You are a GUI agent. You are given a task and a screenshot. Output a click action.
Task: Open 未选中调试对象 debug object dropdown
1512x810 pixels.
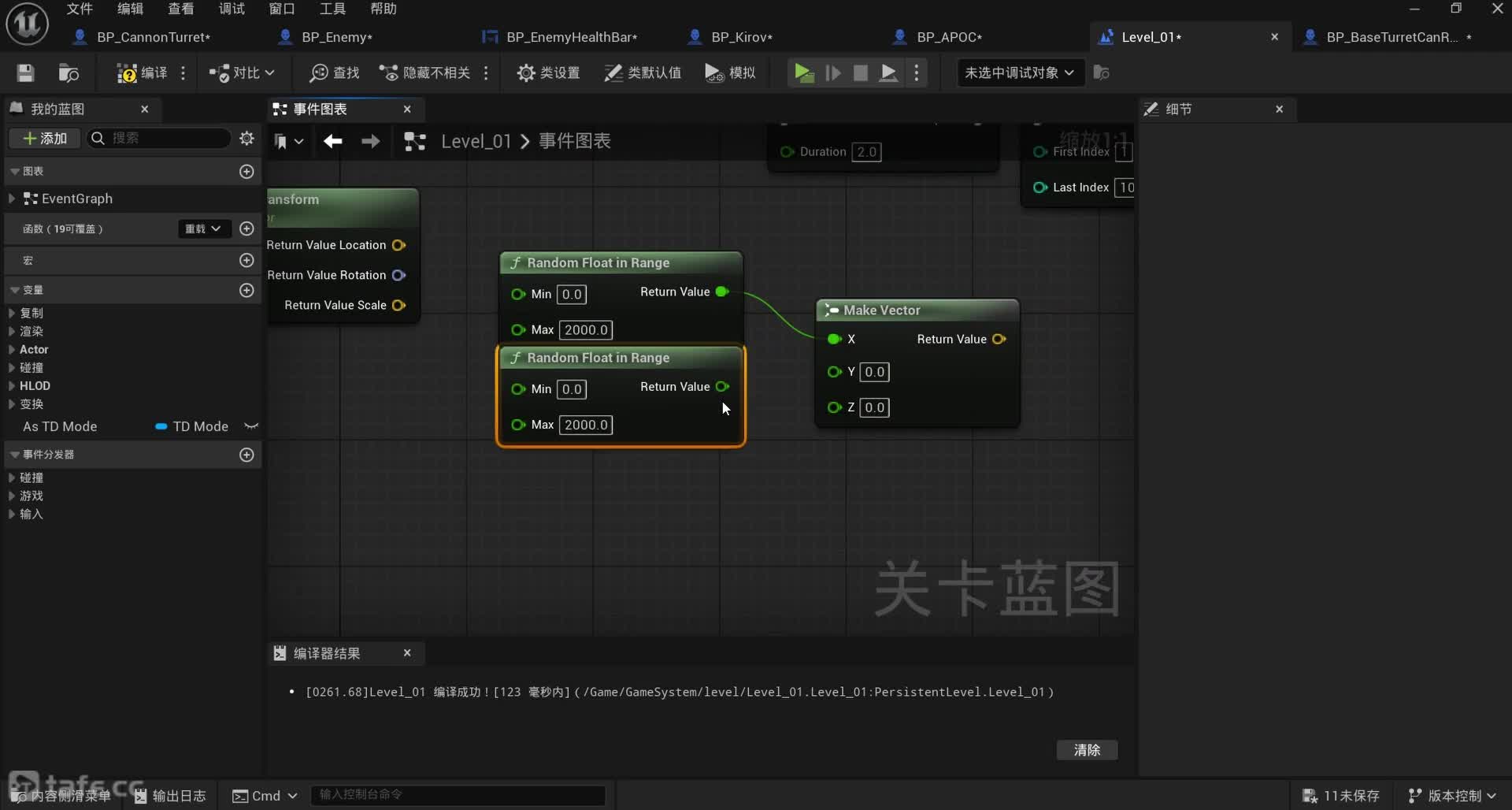(x=1019, y=73)
